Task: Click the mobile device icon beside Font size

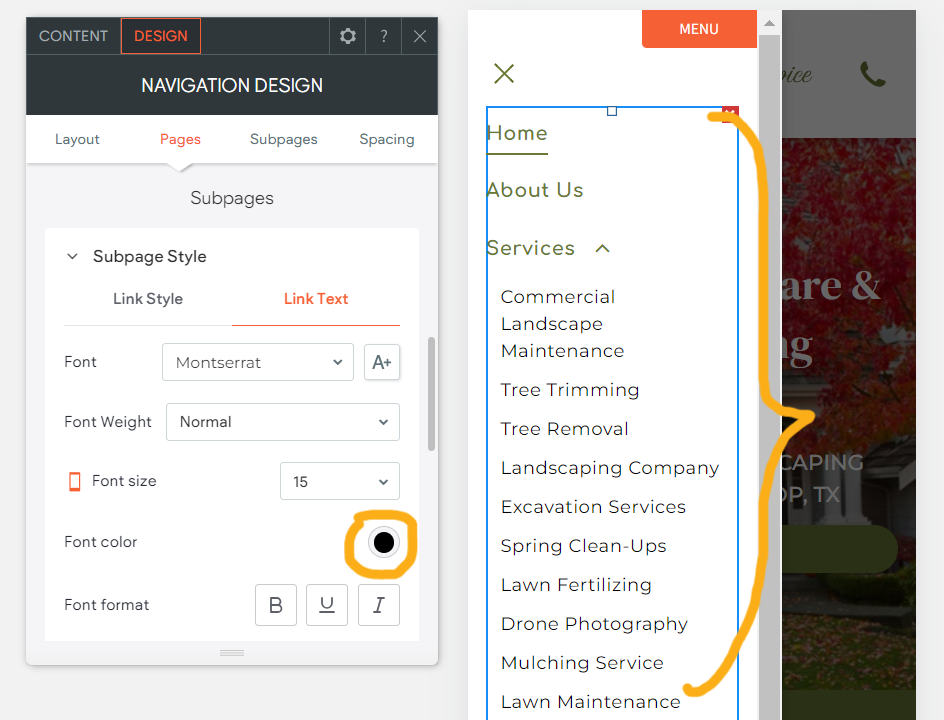Action: [75, 482]
